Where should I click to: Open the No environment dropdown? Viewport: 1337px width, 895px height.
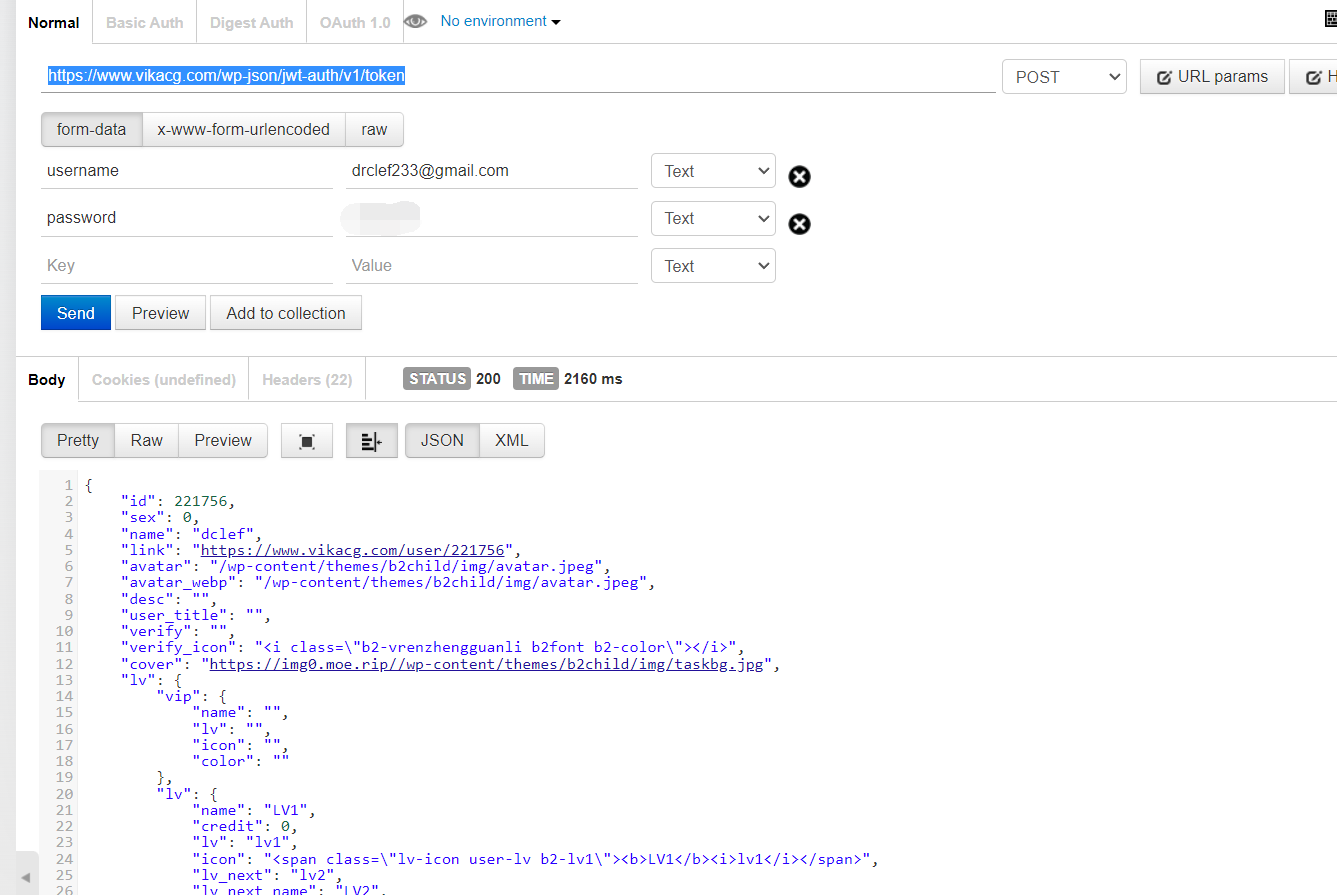pyautogui.click(x=500, y=21)
